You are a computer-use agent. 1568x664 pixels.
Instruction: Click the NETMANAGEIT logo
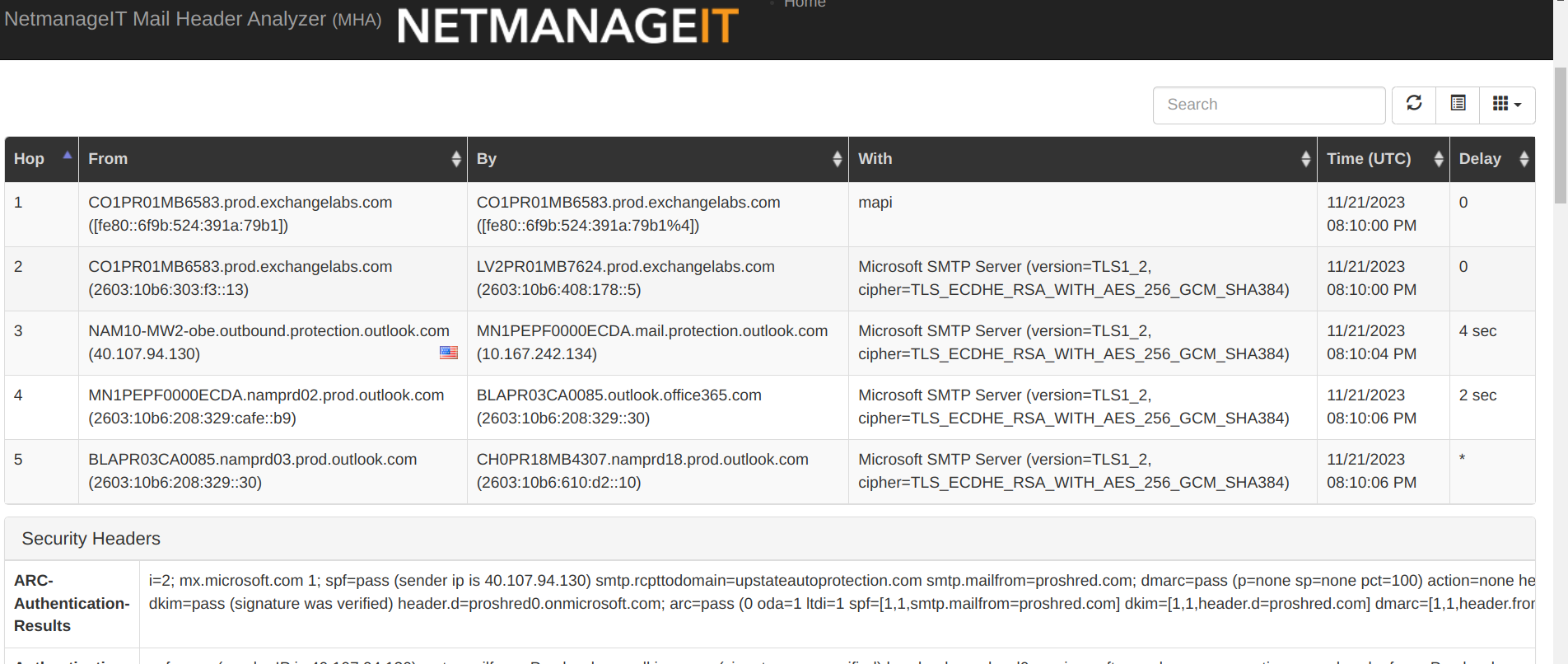(567, 26)
